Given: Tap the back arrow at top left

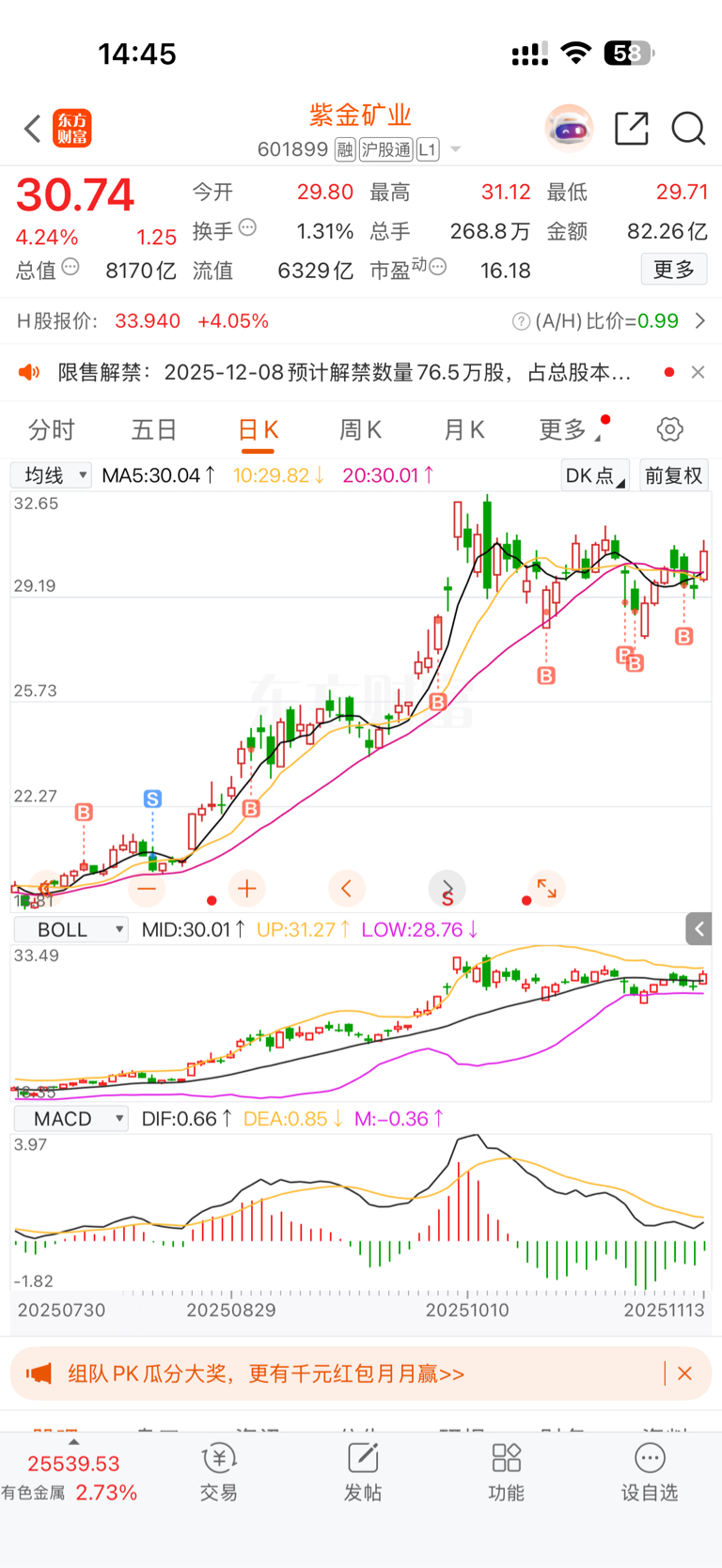Looking at the screenshot, I should pos(33,129).
